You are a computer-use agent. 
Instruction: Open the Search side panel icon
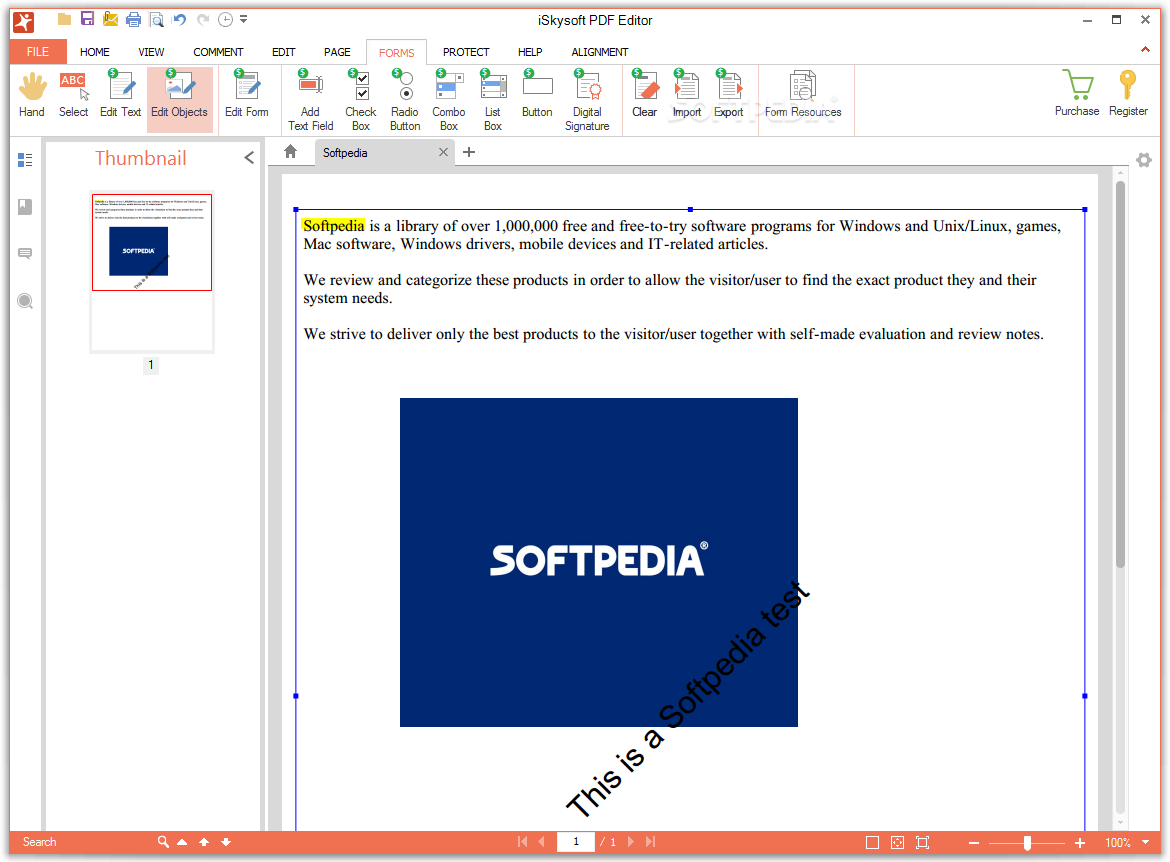point(25,301)
